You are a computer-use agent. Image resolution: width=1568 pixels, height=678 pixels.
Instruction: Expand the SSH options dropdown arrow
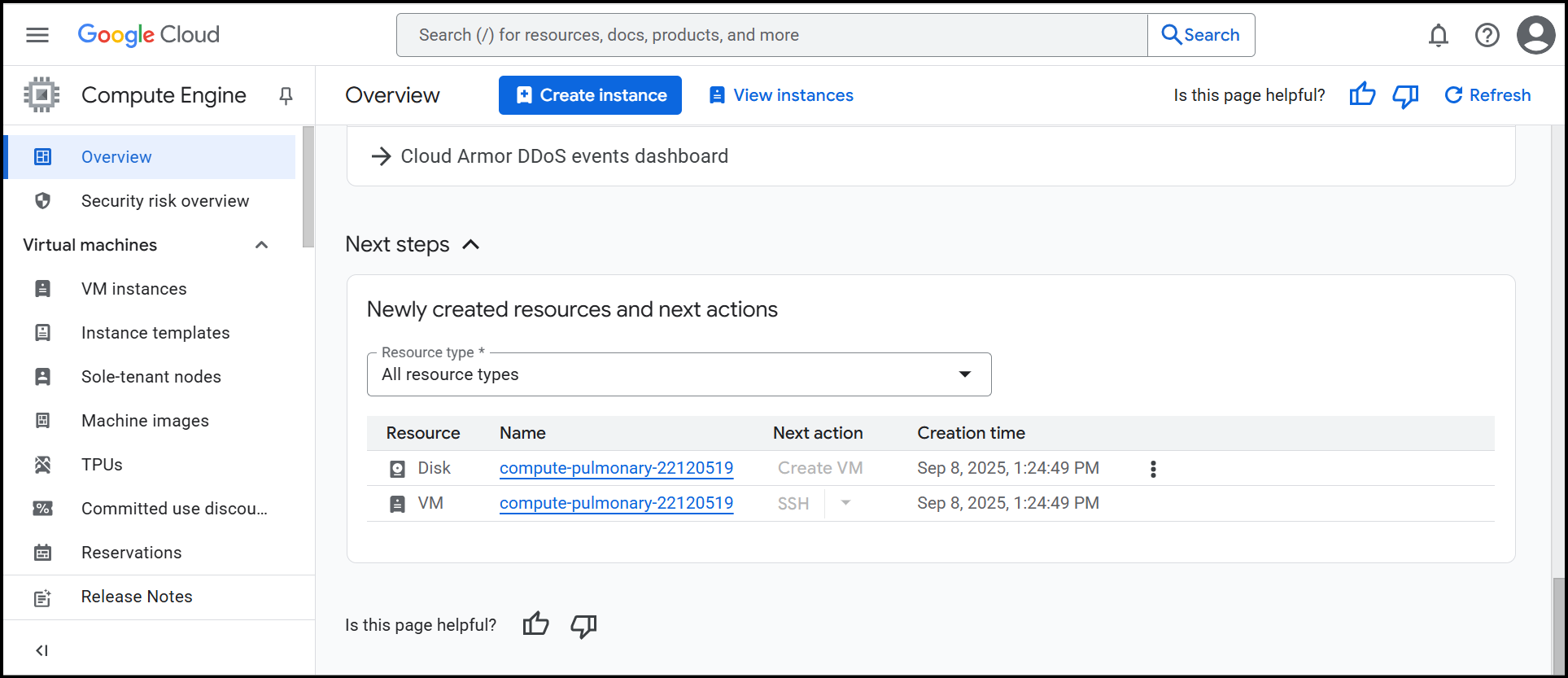[845, 503]
